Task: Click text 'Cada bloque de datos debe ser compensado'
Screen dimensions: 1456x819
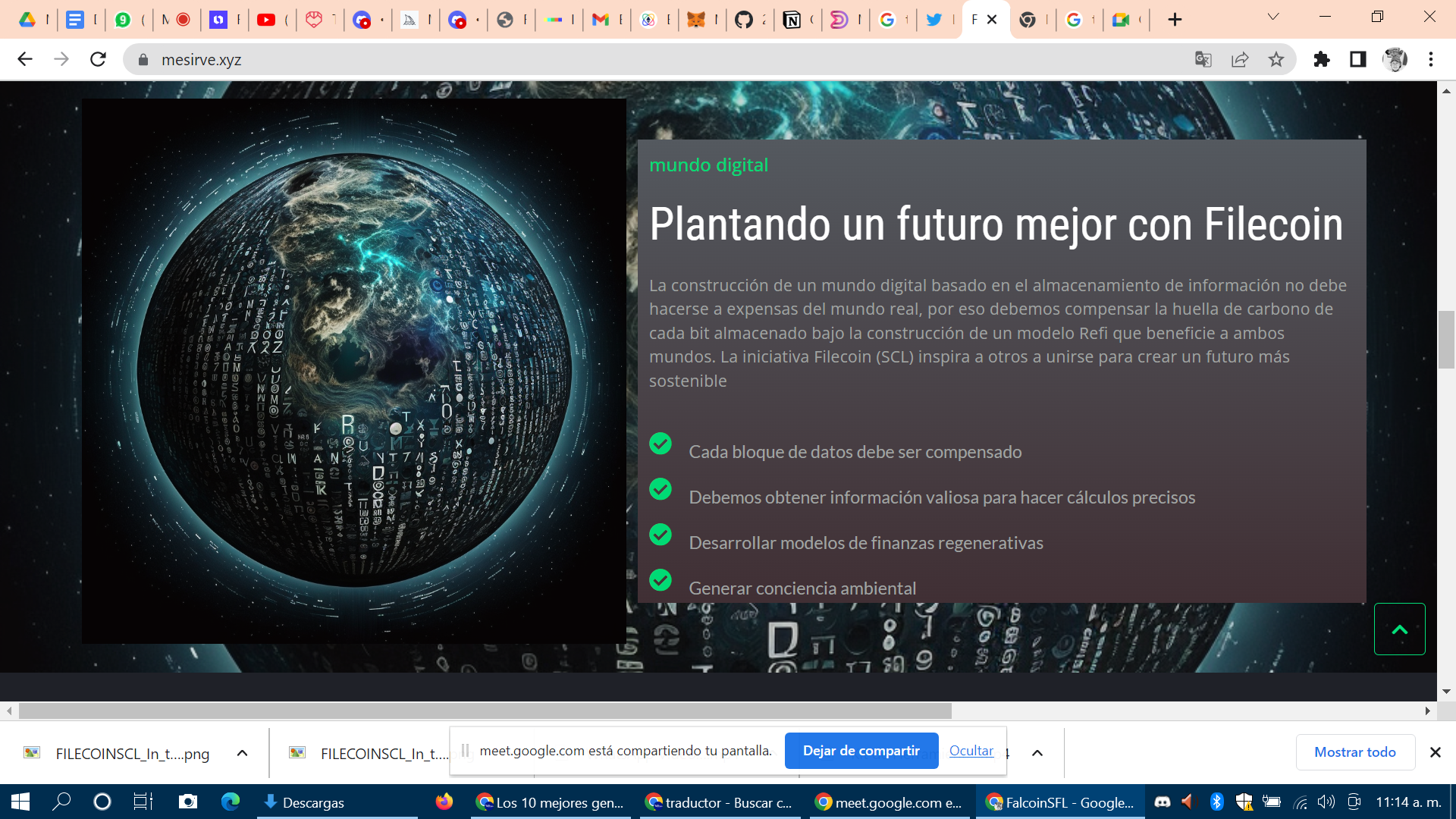Action: 855,452
